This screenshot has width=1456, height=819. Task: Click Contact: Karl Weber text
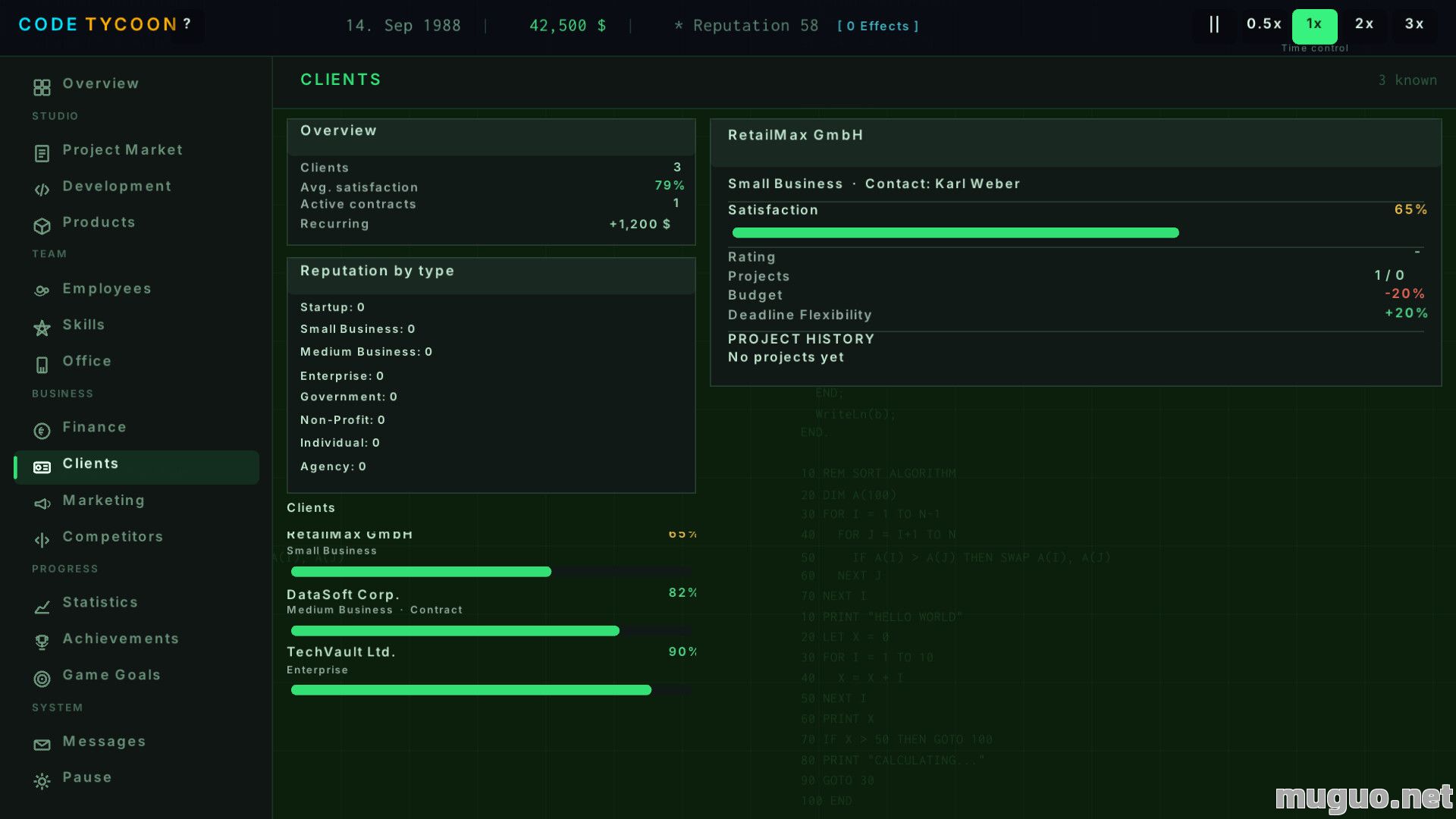(x=943, y=184)
